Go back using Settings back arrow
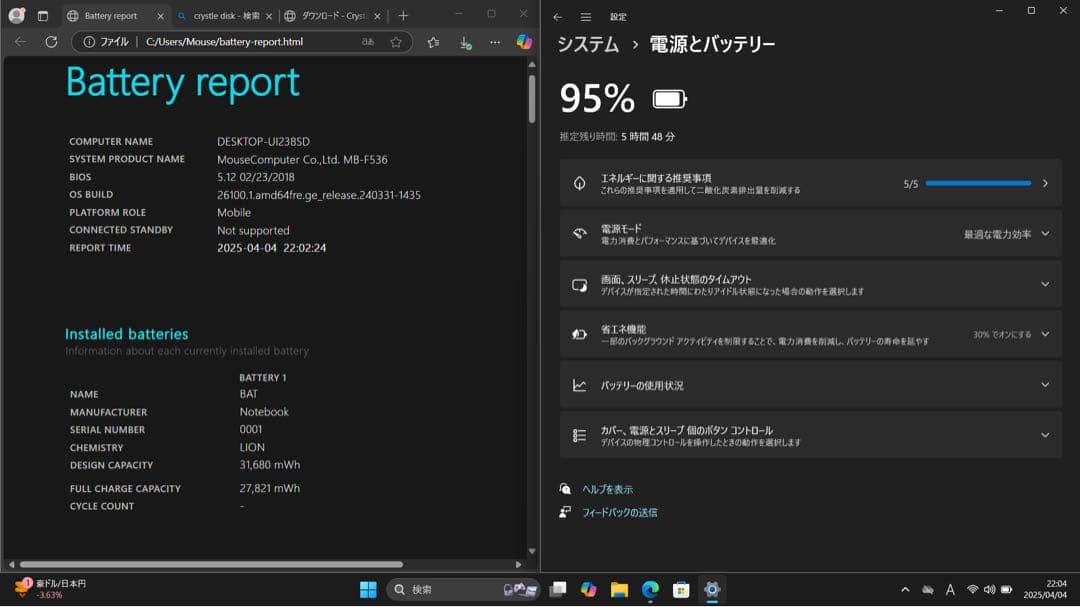Screen dimensions: 1080x607 [560, 16]
